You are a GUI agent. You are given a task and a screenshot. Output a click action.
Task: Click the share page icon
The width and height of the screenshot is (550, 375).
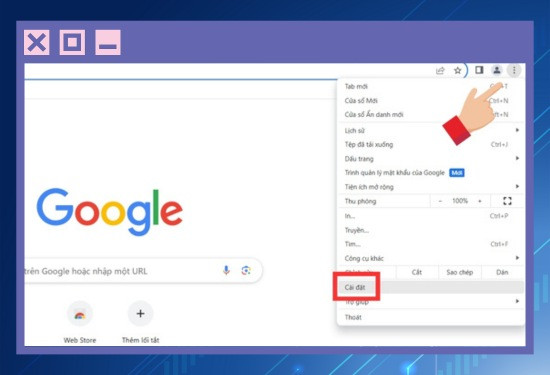click(x=440, y=71)
